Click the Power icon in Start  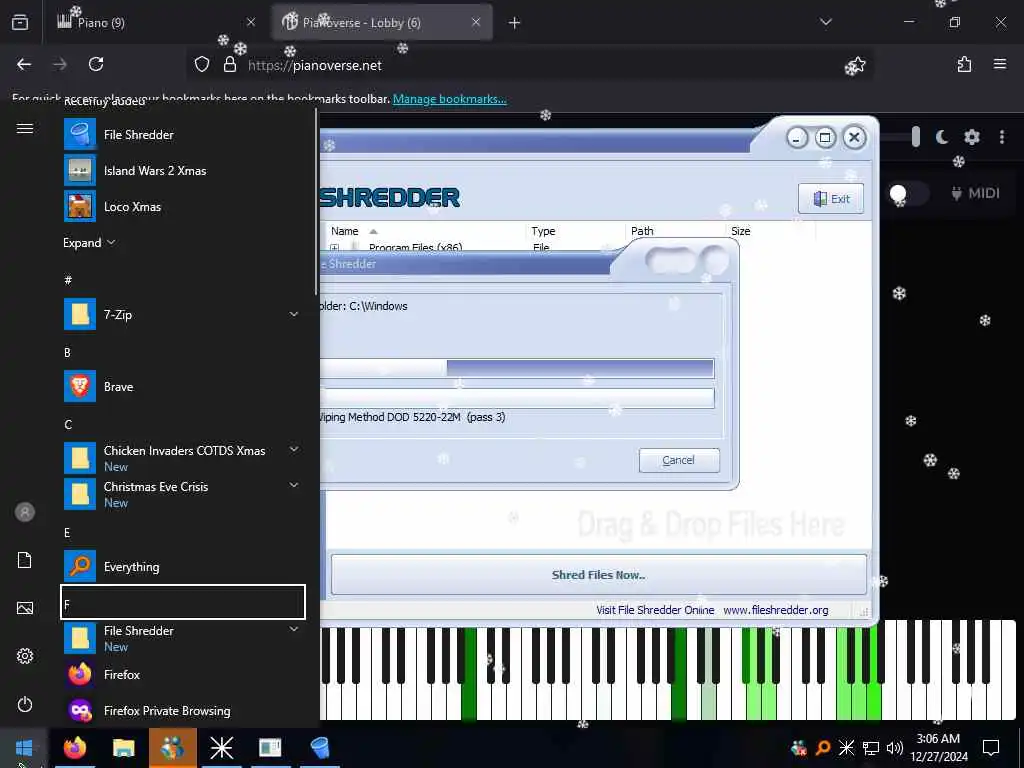tap(25, 704)
